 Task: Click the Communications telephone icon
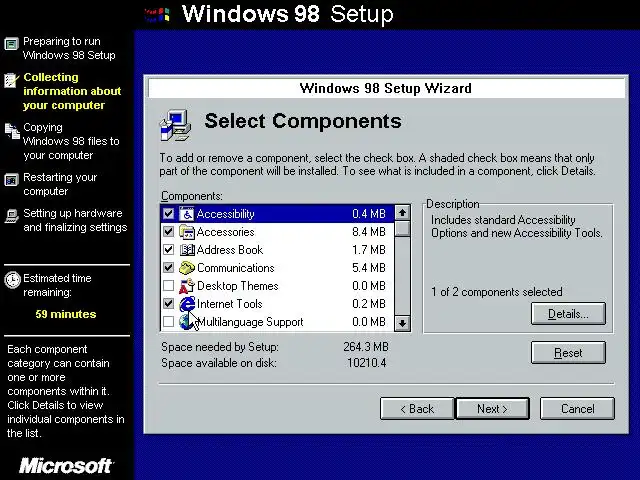[x=187, y=268]
